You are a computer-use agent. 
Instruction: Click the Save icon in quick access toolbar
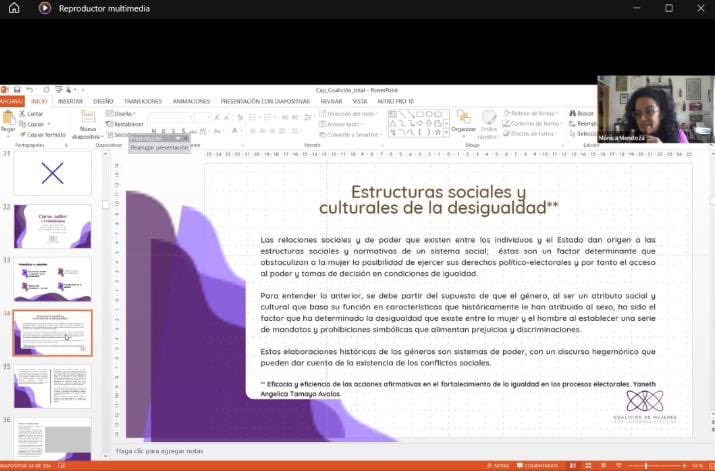click(17, 90)
